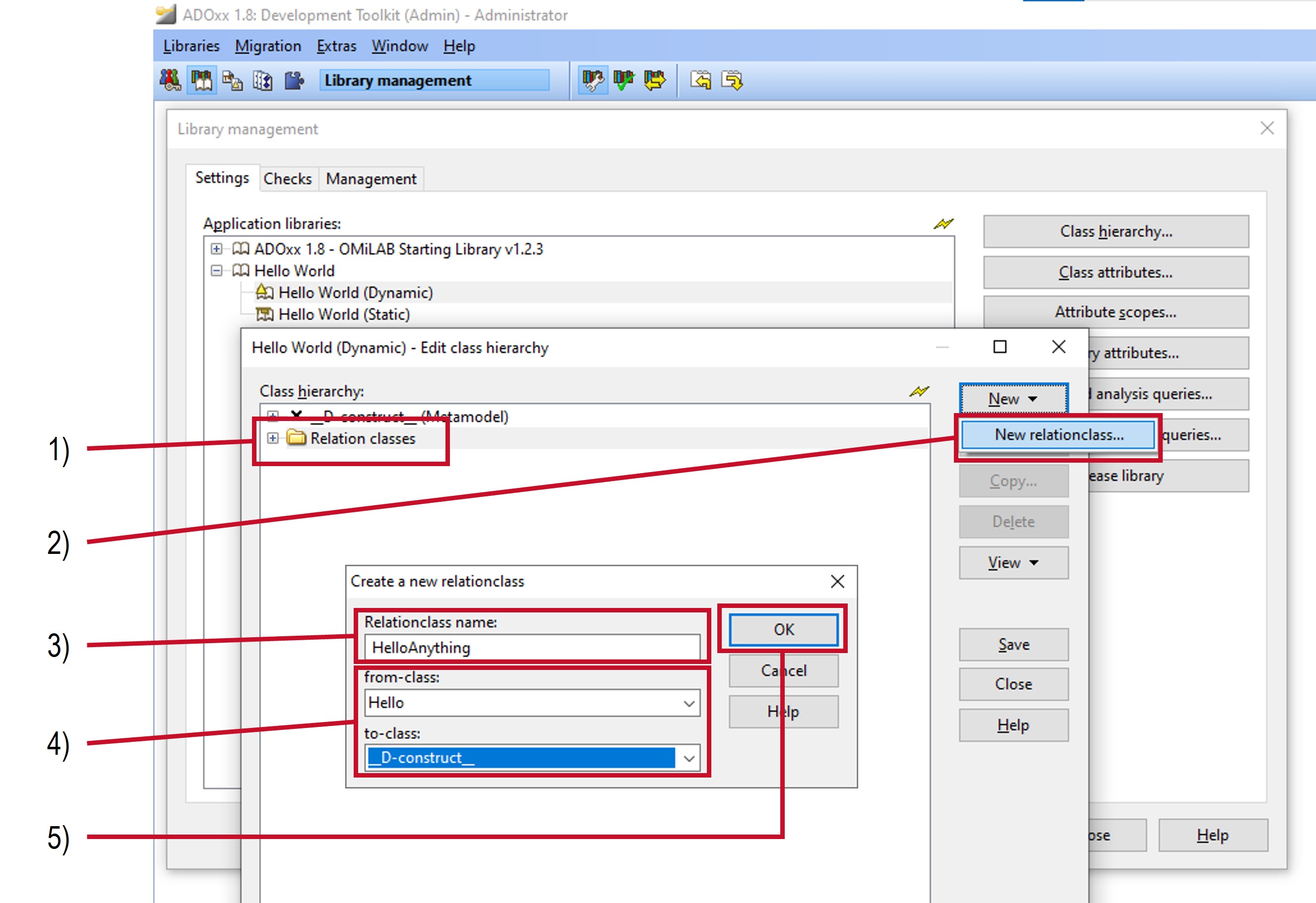Click refresh icon above Class hierarchy list
Image resolution: width=1316 pixels, height=903 pixels.
(919, 391)
